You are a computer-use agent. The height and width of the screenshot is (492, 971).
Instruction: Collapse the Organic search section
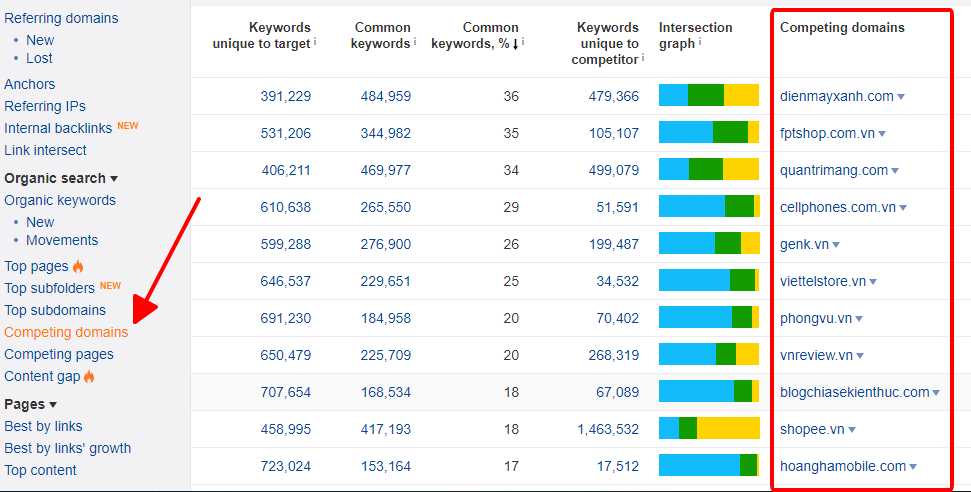pyautogui.click(x=61, y=178)
